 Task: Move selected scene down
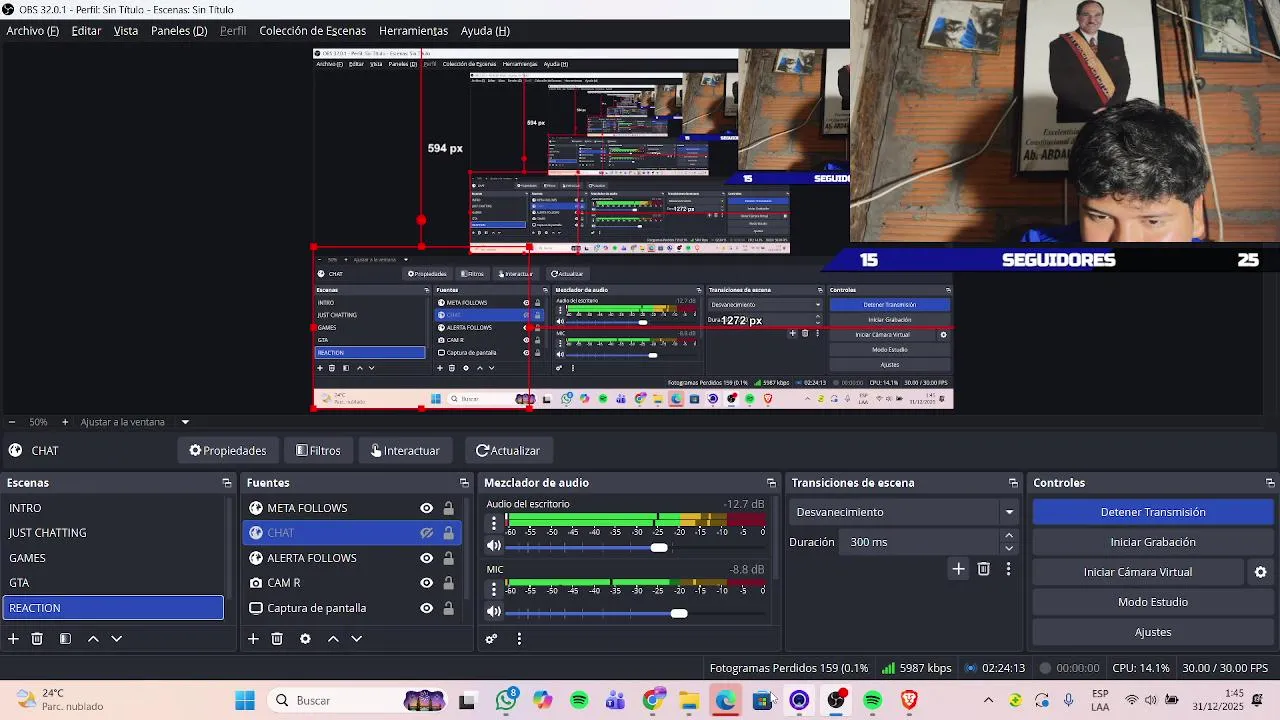point(116,638)
